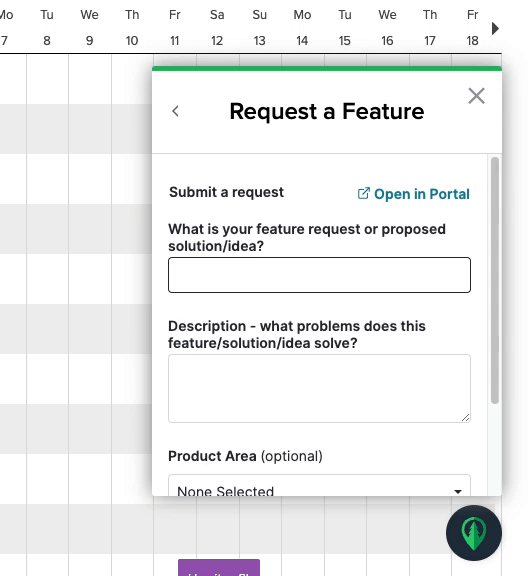Focus the Description text area

pyautogui.click(x=319, y=388)
